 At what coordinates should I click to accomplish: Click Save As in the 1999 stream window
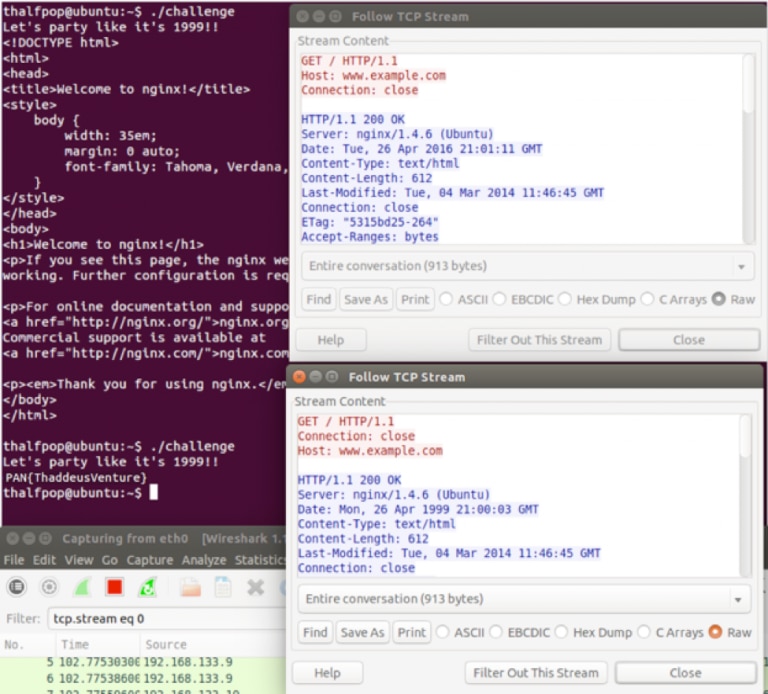[362, 632]
